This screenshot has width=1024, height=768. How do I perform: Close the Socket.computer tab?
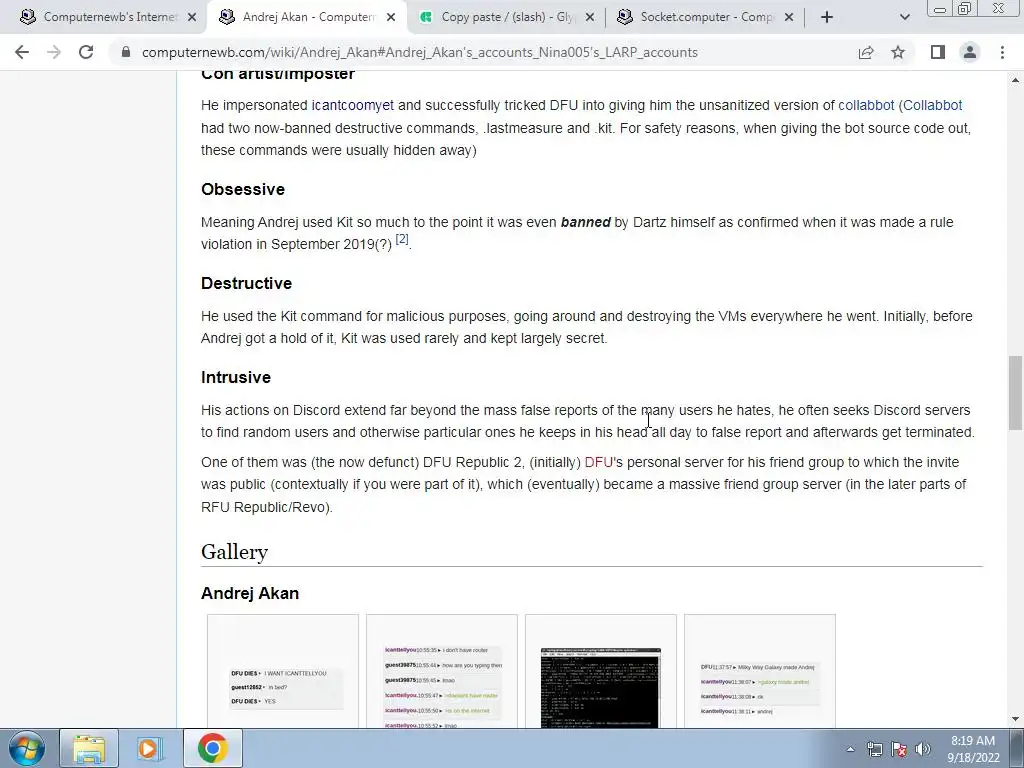point(789,17)
